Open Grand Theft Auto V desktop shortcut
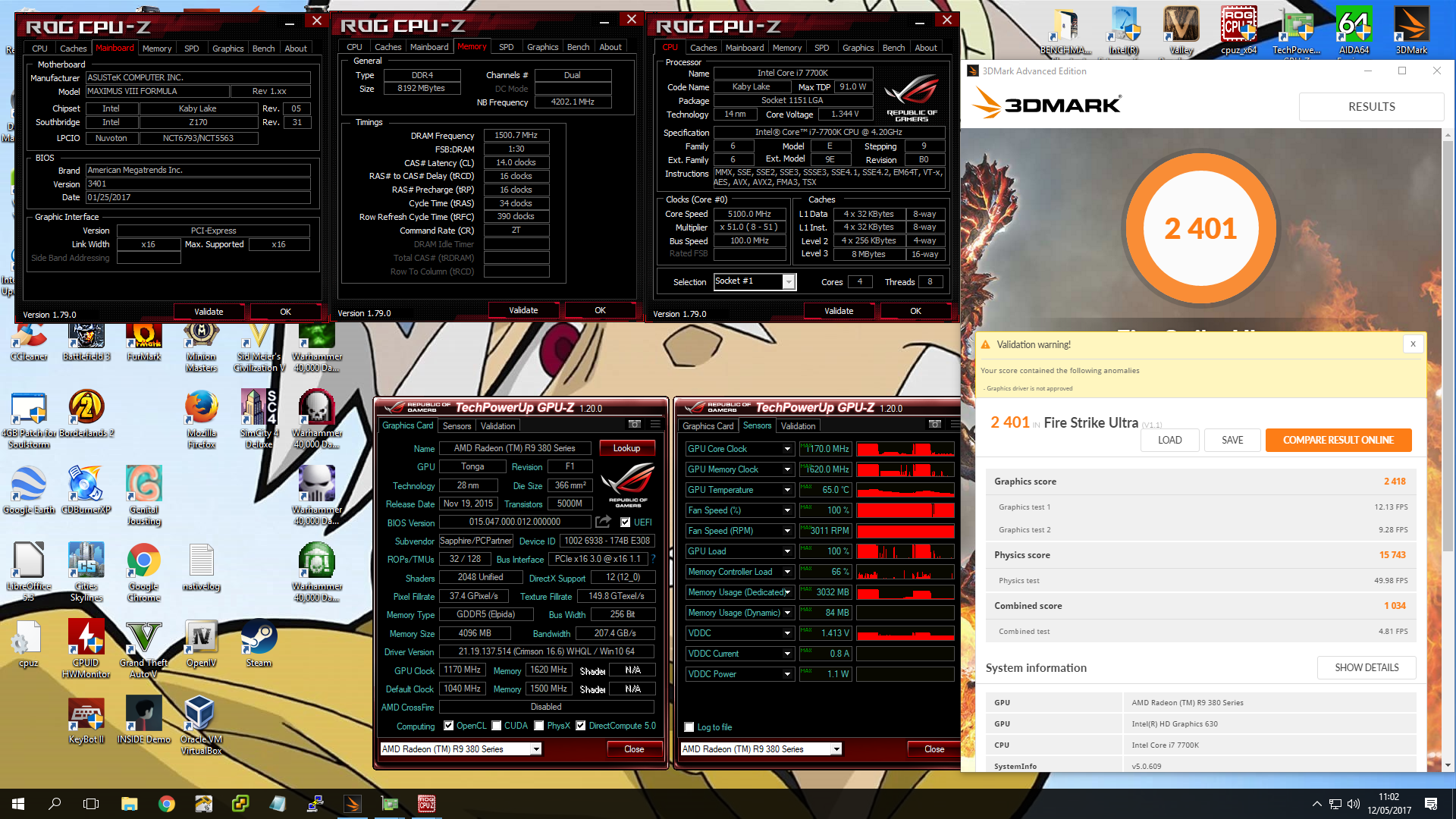 pos(143,649)
